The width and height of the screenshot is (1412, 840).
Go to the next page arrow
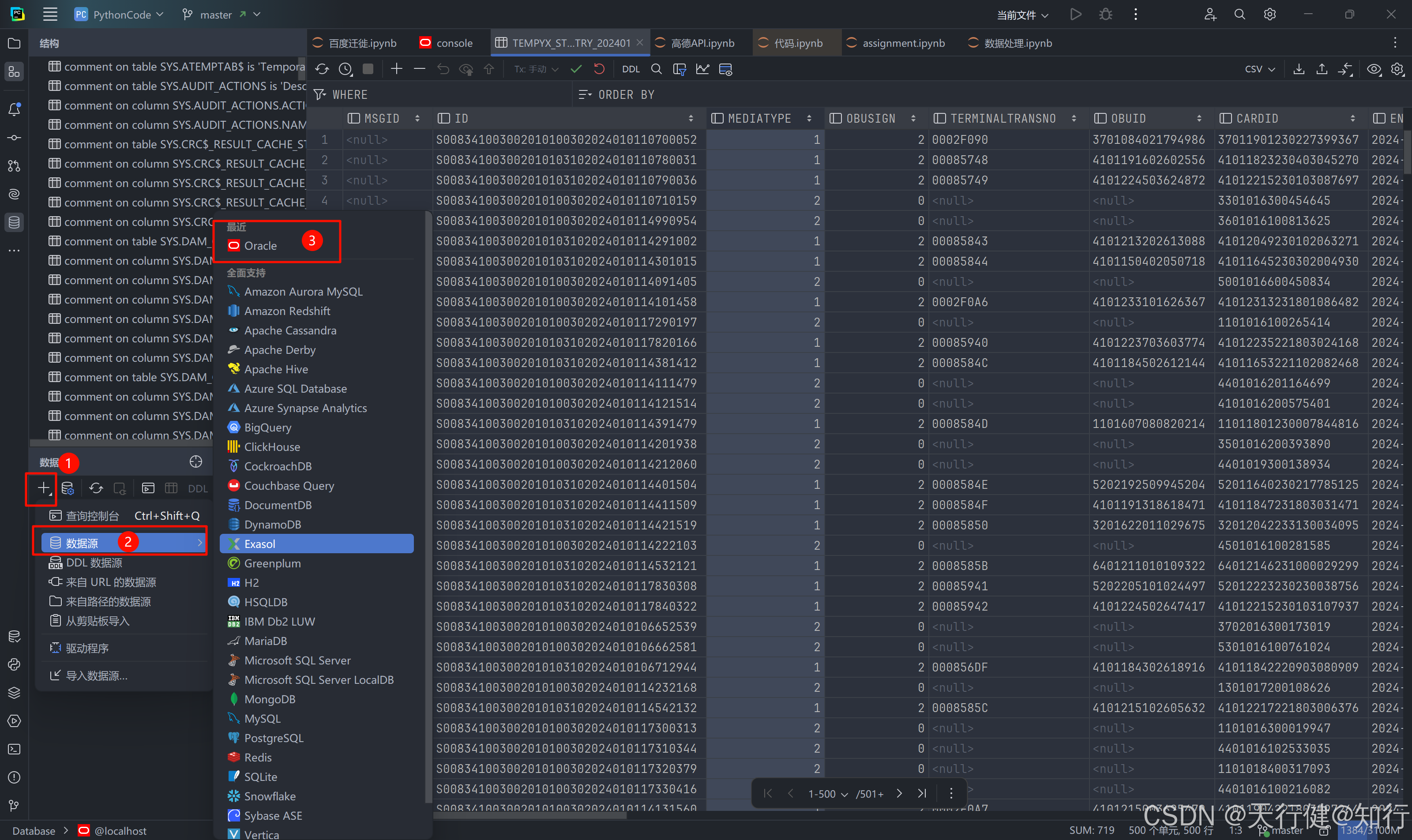pos(899,794)
